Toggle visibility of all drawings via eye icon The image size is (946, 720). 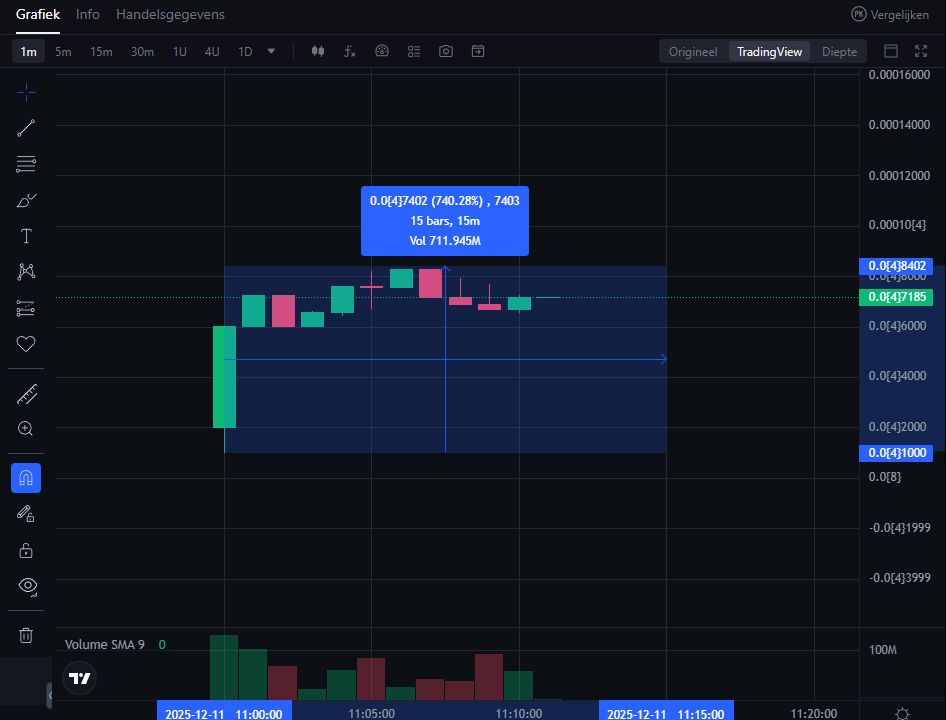(25, 588)
